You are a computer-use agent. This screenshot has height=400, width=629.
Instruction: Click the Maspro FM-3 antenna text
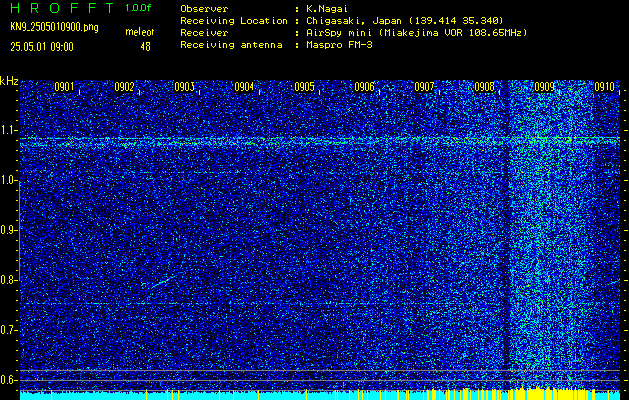(339, 45)
